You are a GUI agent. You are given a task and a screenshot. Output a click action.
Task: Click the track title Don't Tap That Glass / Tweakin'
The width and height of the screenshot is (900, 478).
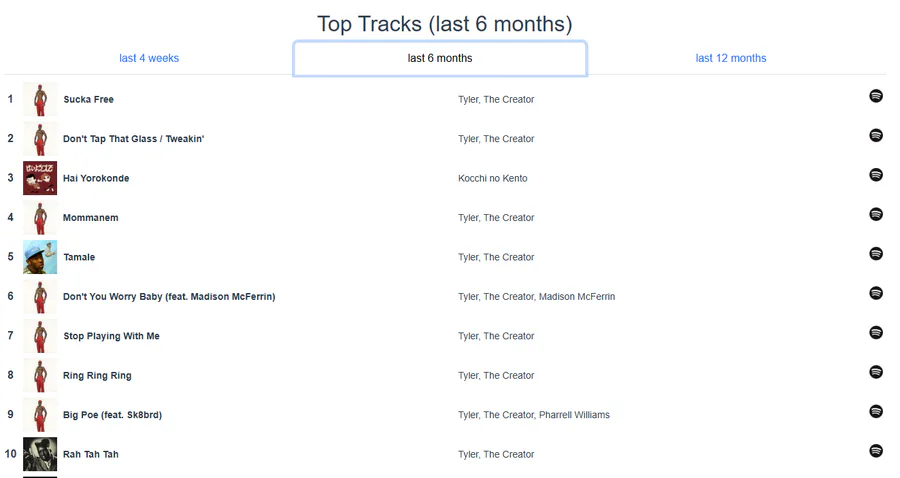134,139
